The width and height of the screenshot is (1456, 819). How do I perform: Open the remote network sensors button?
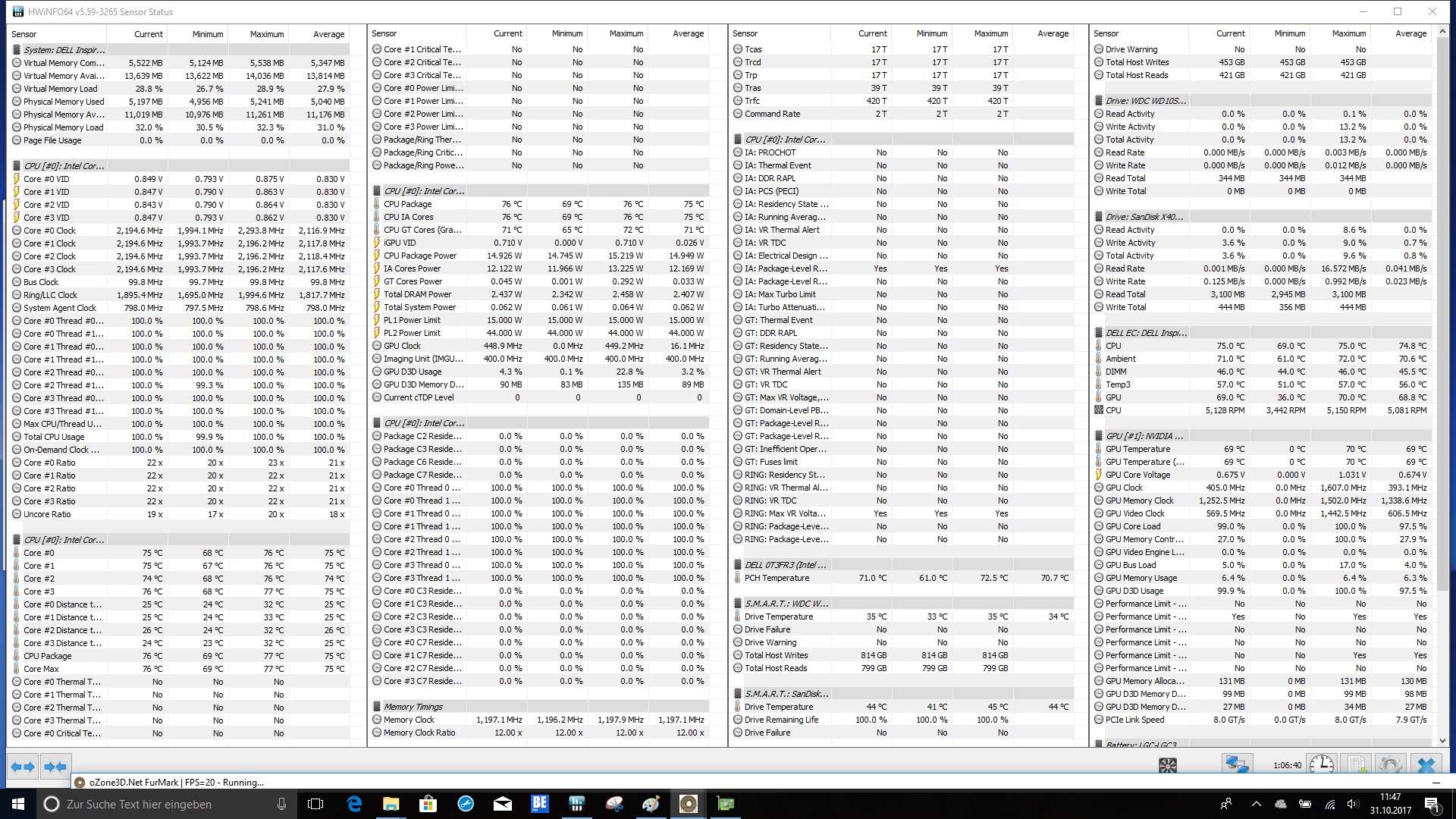click(x=1237, y=765)
